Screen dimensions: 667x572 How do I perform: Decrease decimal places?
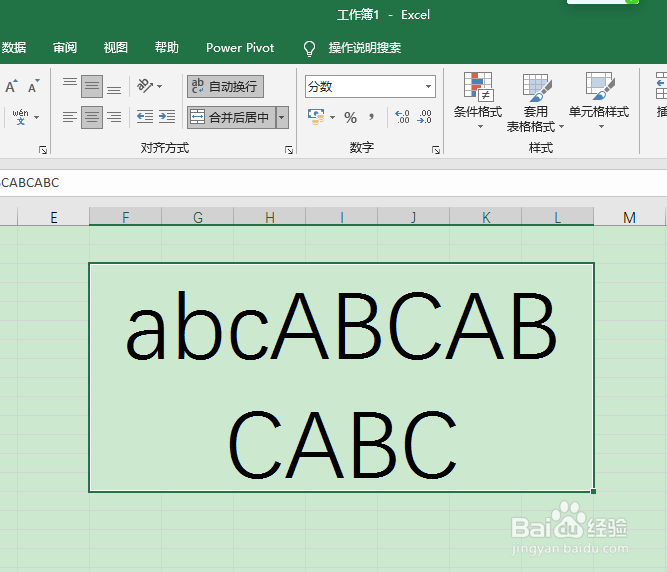(425, 117)
